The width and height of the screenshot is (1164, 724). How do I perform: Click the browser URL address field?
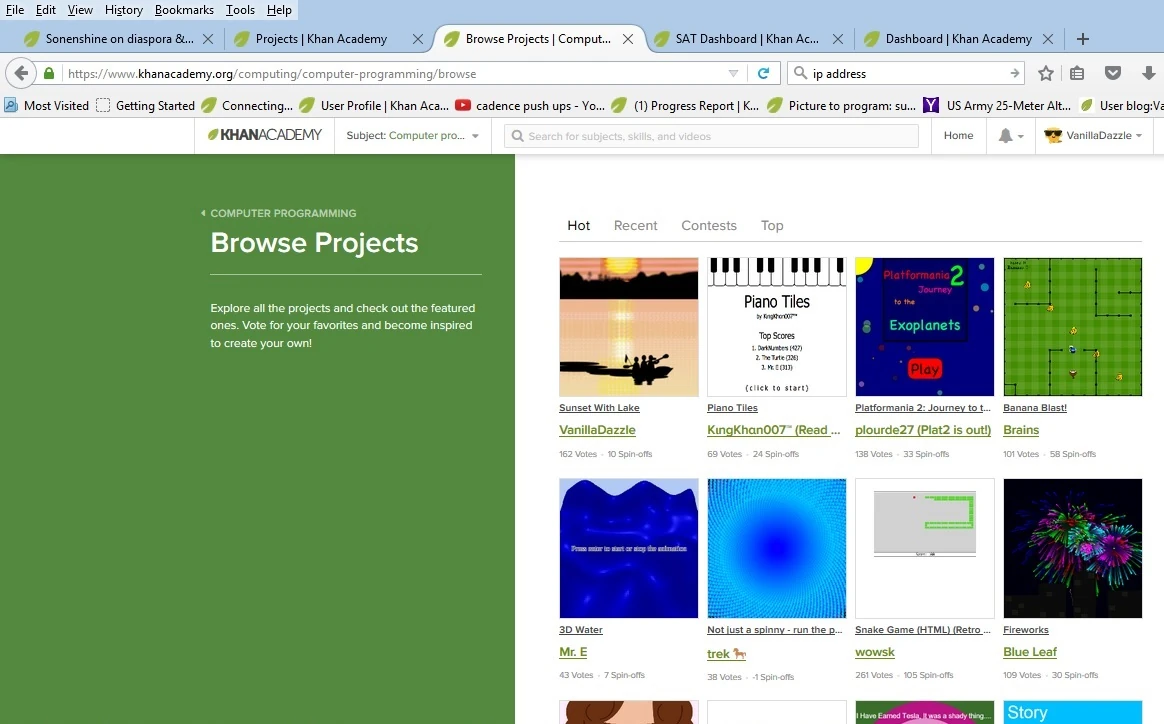click(x=393, y=74)
